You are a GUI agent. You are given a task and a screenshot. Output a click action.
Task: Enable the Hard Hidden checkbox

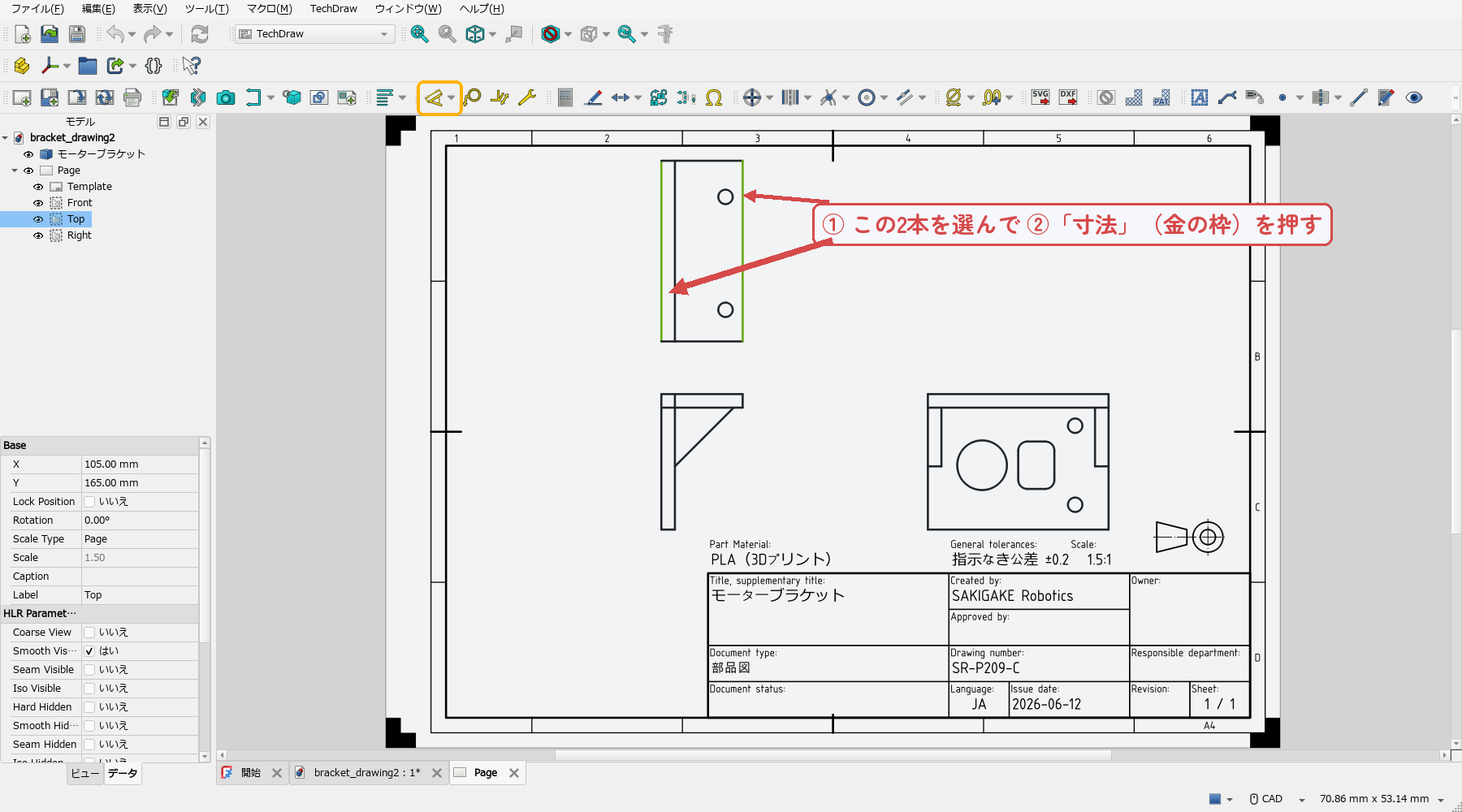89,707
